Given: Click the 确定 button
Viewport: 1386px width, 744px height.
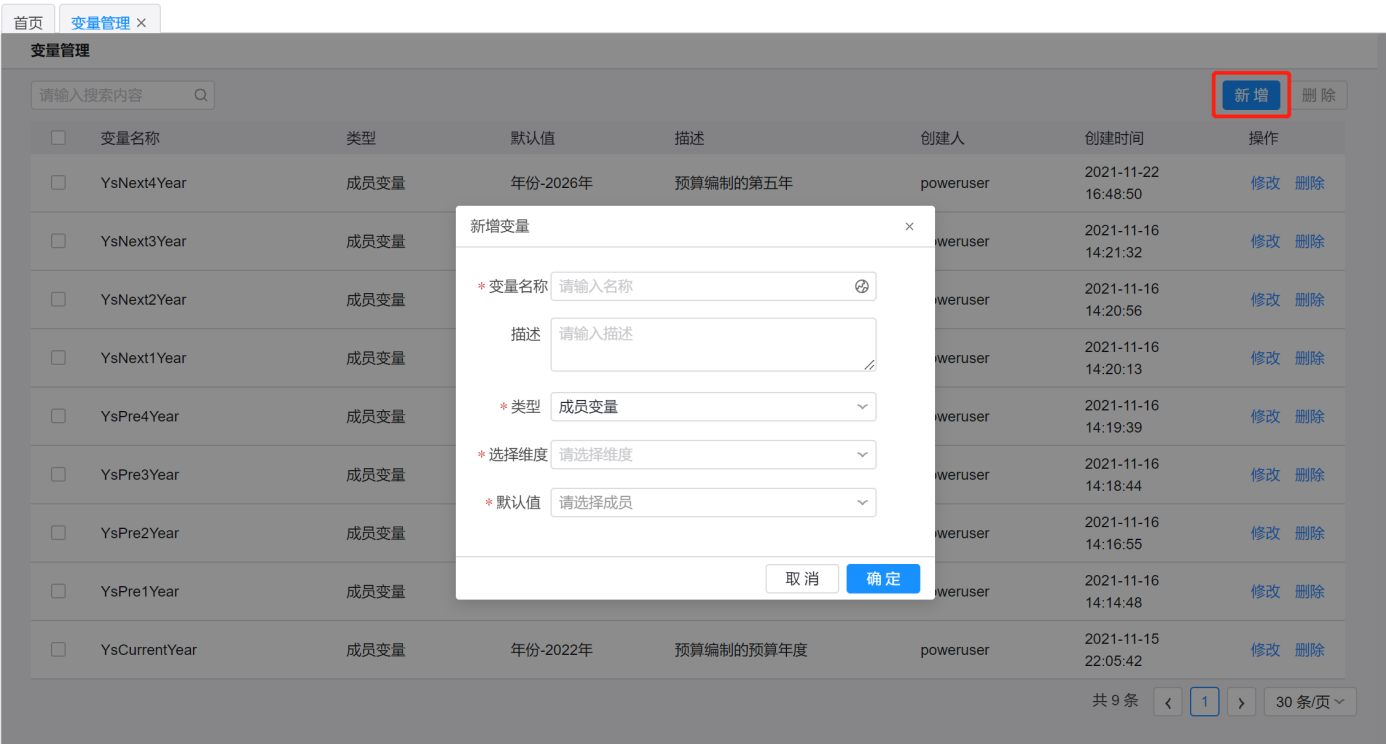Looking at the screenshot, I should click(883, 579).
